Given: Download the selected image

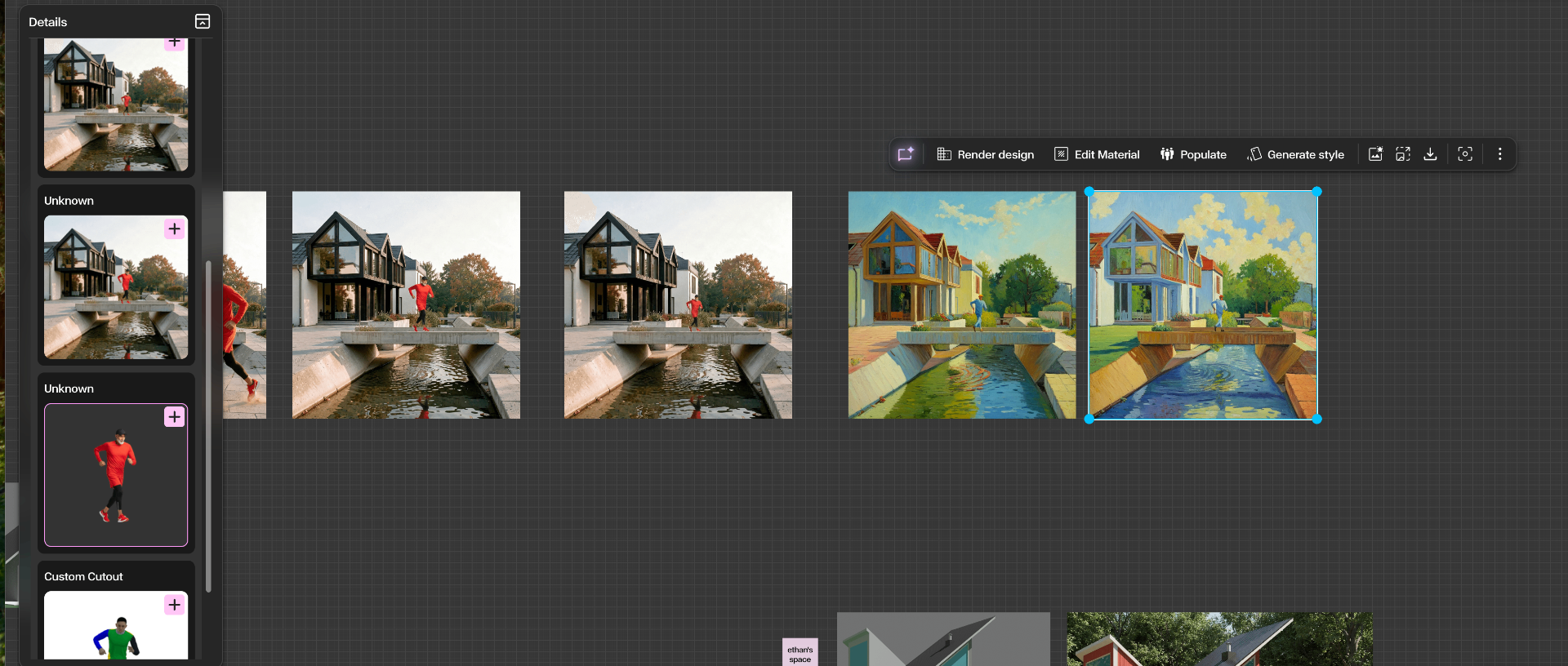Looking at the screenshot, I should [1430, 154].
